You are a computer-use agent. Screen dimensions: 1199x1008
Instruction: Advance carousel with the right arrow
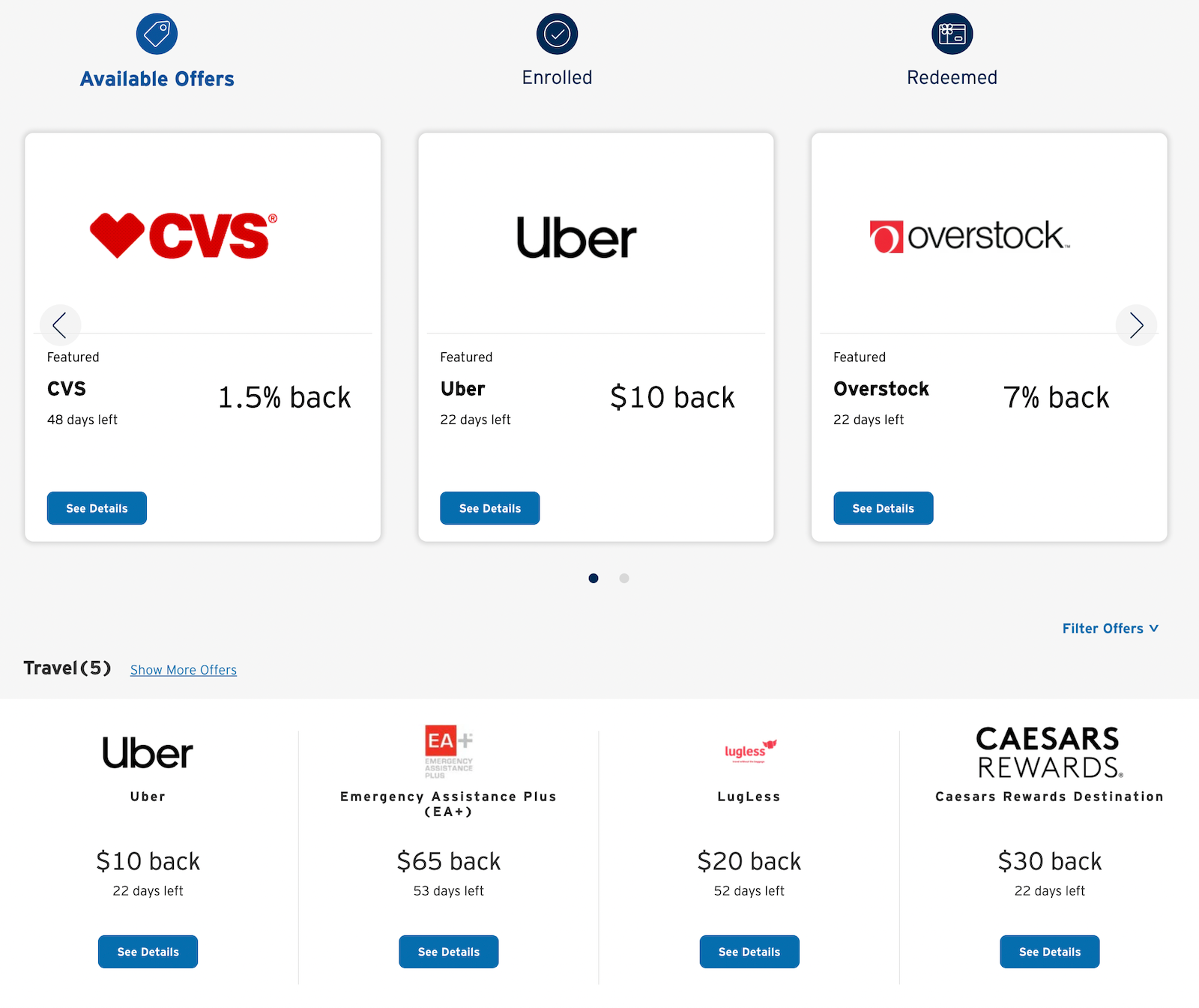click(1136, 325)
